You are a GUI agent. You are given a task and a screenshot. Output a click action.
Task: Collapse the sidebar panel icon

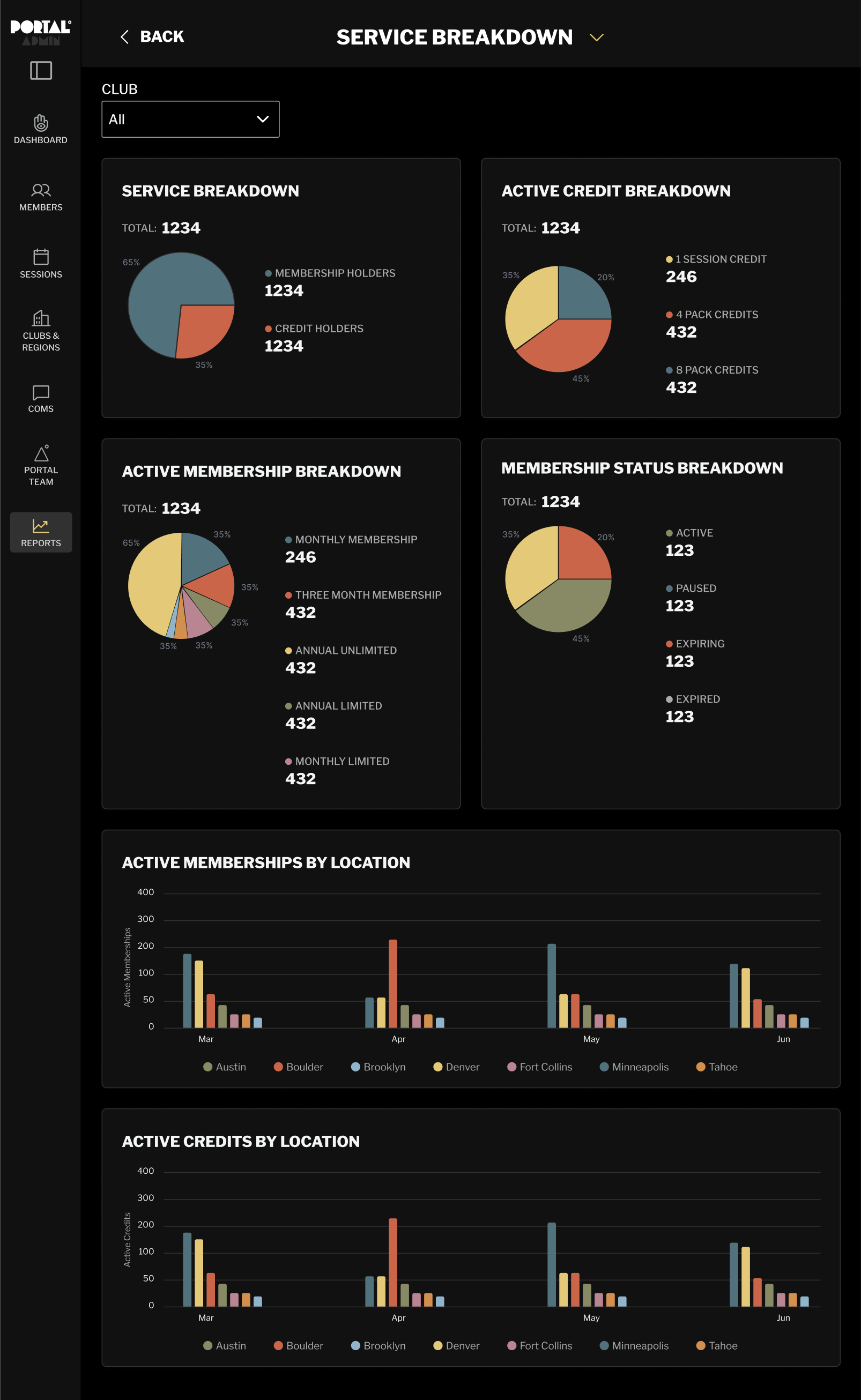(40, 71)
